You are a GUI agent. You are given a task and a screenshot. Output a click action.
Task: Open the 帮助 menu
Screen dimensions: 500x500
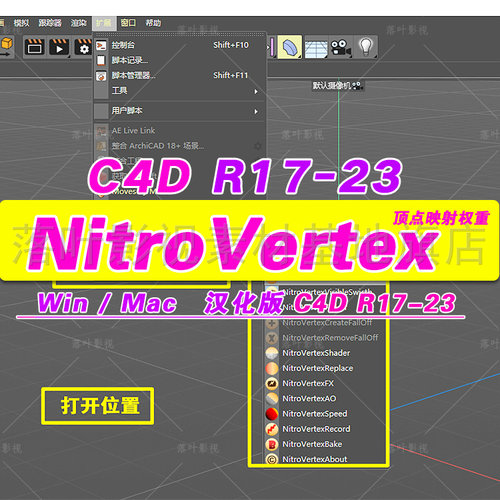pos(153,23)
